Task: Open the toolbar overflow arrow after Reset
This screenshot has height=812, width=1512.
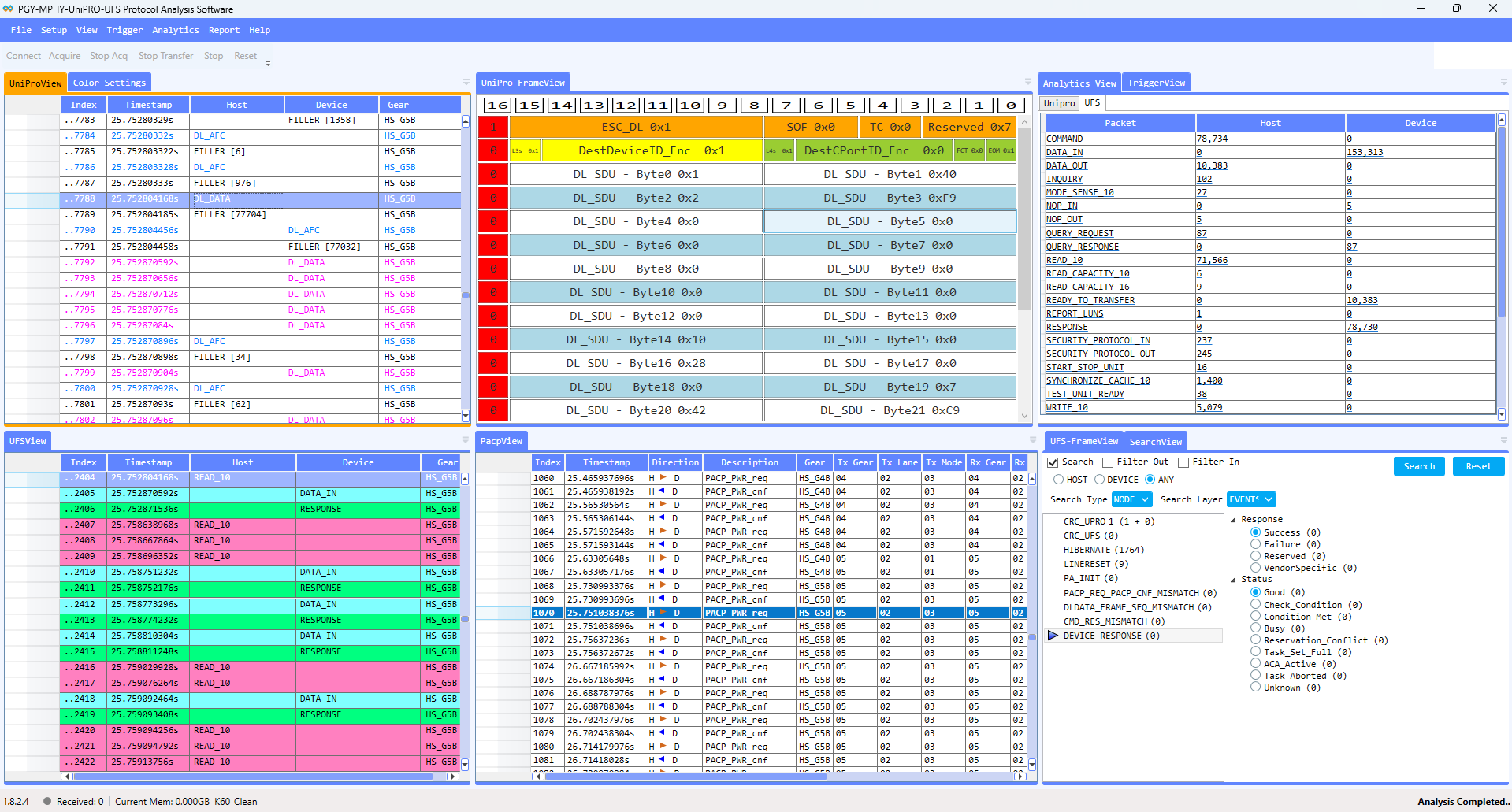Action: click(x=268, y=64)
